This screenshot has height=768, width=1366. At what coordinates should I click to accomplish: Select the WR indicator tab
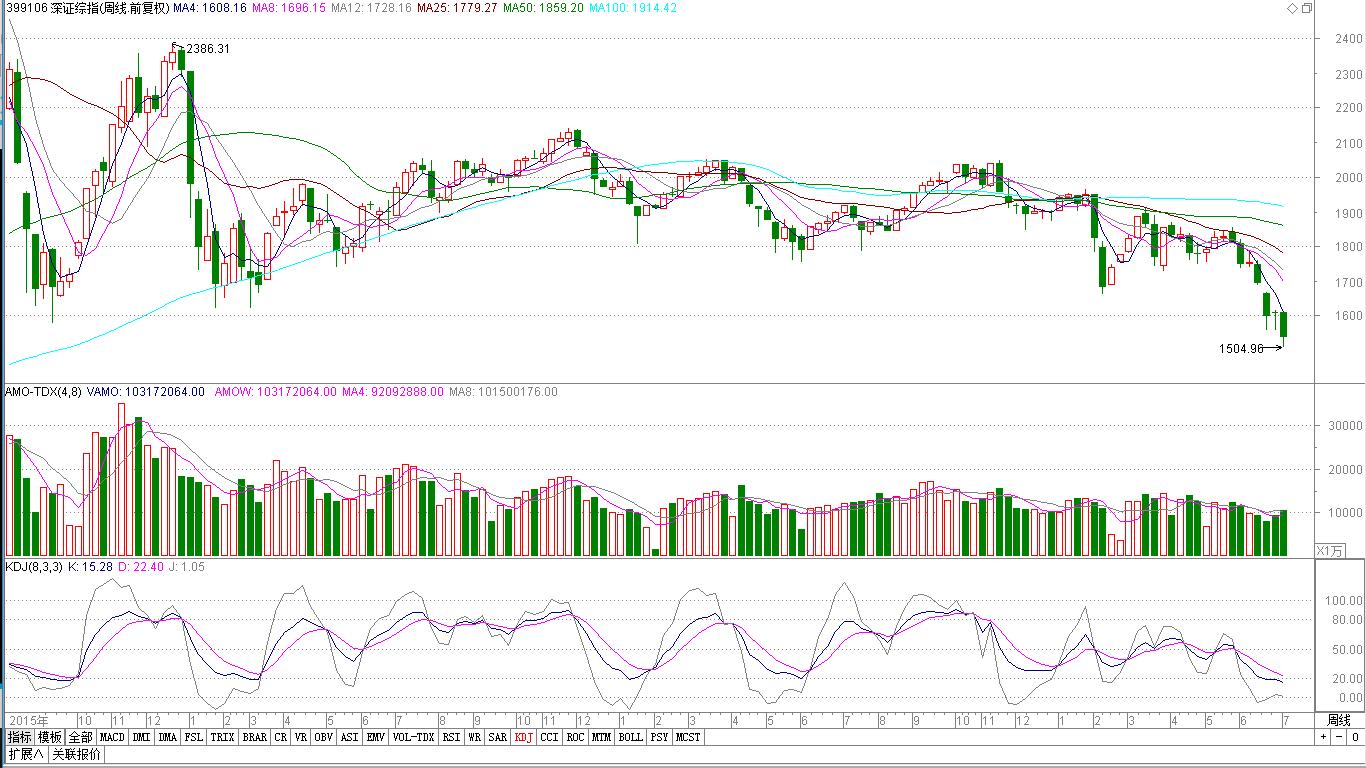click(x=475, y=737)
